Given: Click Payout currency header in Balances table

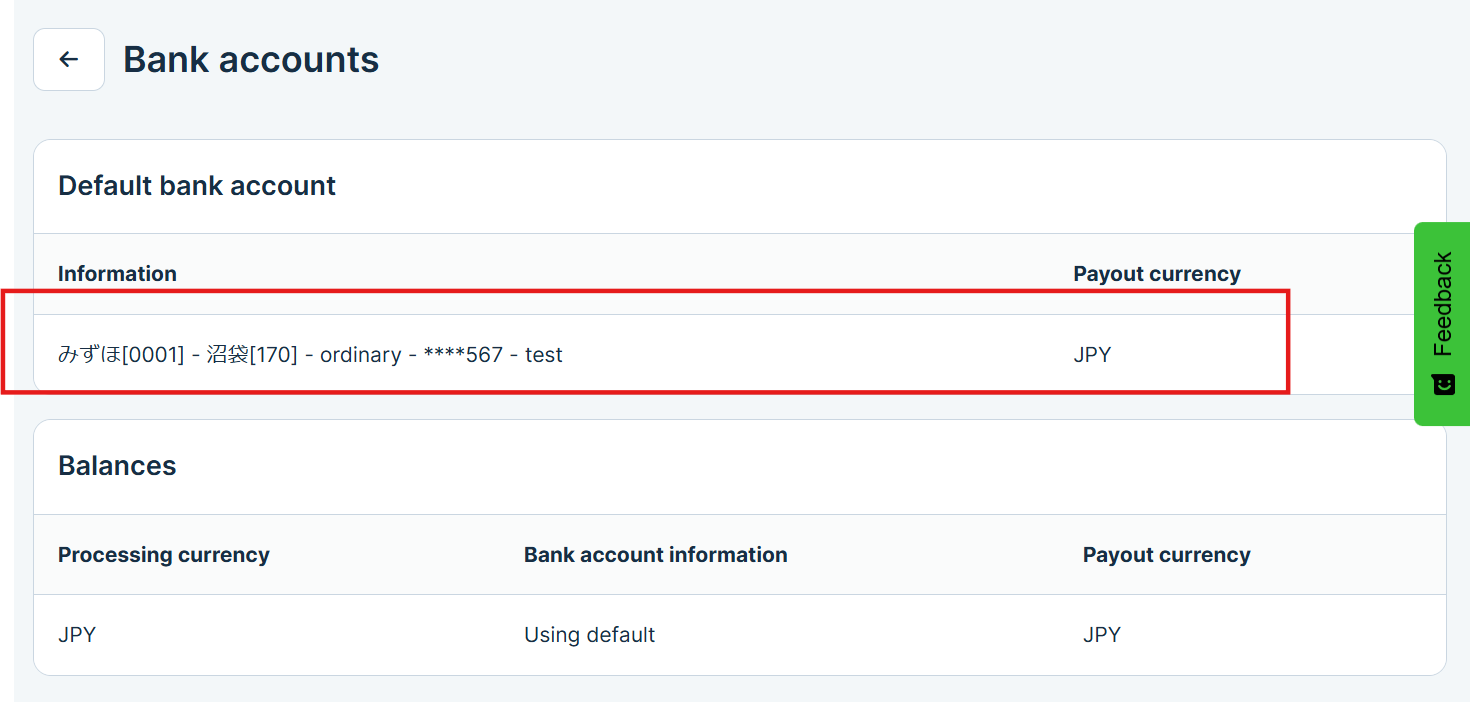Looking at the screenshot, I should 1166,555.
